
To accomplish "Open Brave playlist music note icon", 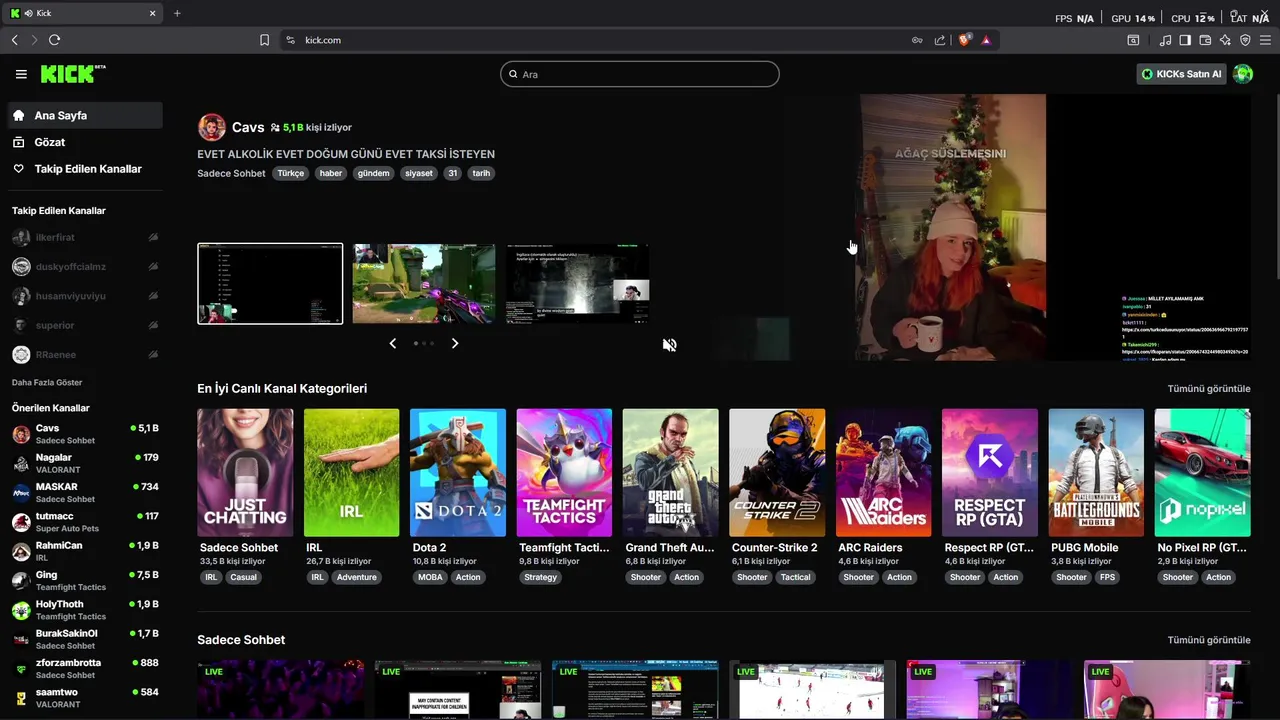I will click(x=1165, y=40).
